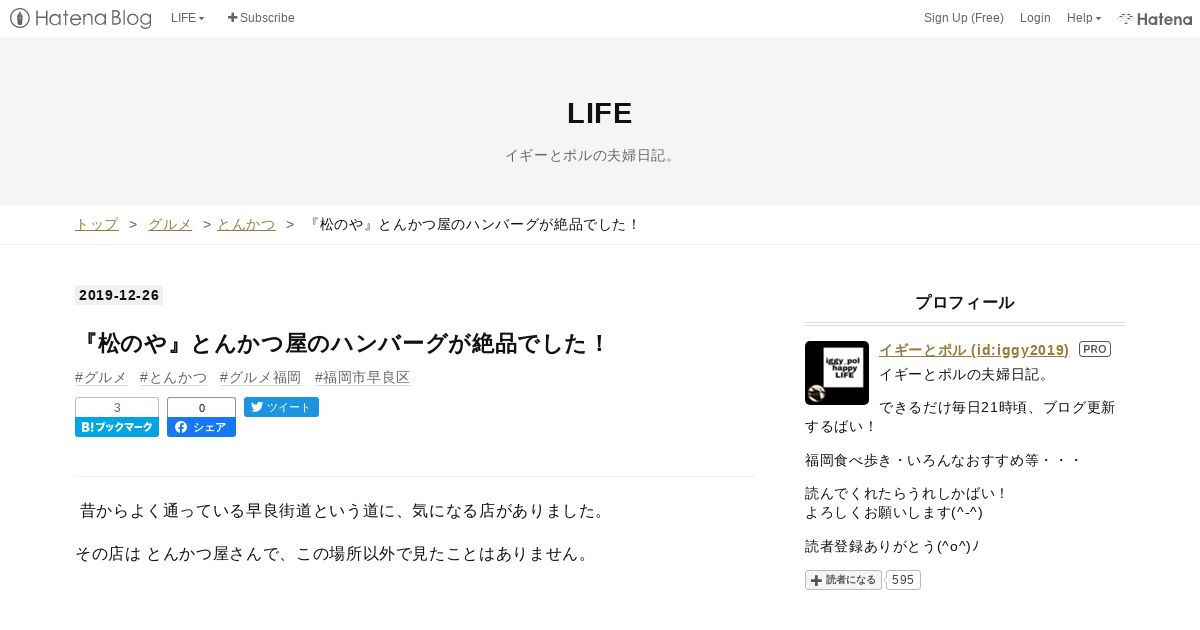Open the iggy_pol profile avatar image
Viewport: 1200px width, 630px height.
(x=837, y=373)
